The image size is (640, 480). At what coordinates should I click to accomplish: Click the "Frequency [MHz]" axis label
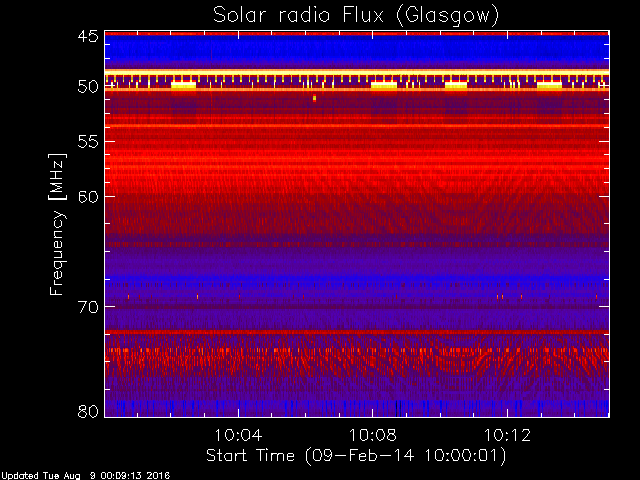[57, 224]
